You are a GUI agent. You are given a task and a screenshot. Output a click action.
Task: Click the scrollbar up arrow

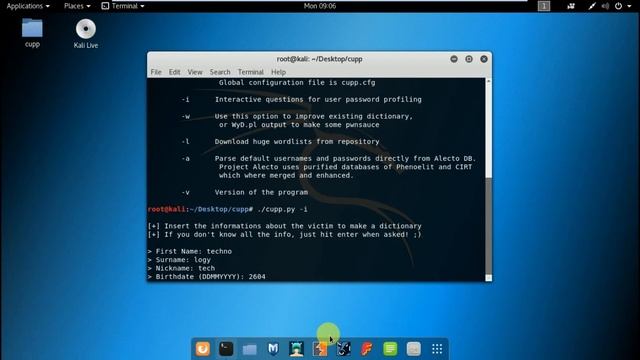point(489,81)
